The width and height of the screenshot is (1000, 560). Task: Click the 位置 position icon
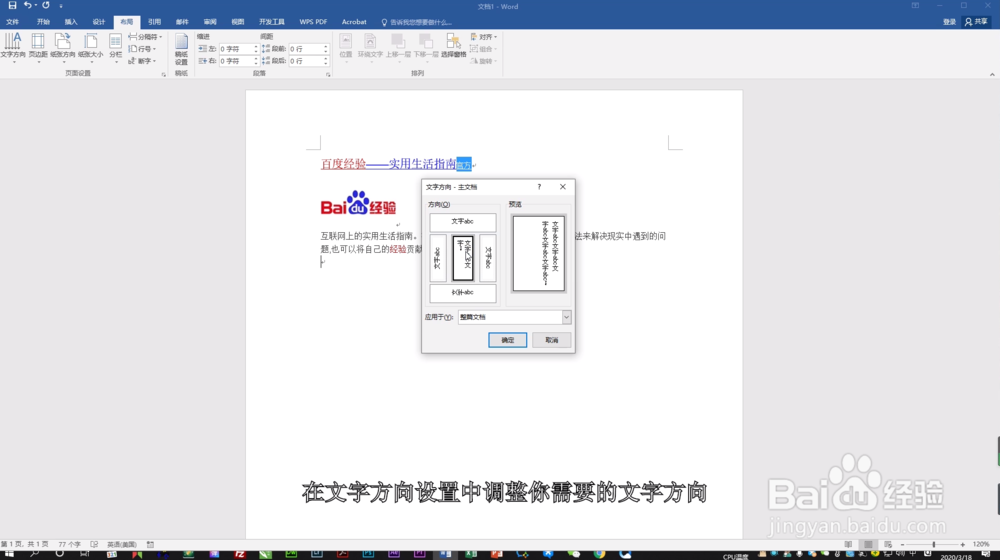click(x=346, y=46)
